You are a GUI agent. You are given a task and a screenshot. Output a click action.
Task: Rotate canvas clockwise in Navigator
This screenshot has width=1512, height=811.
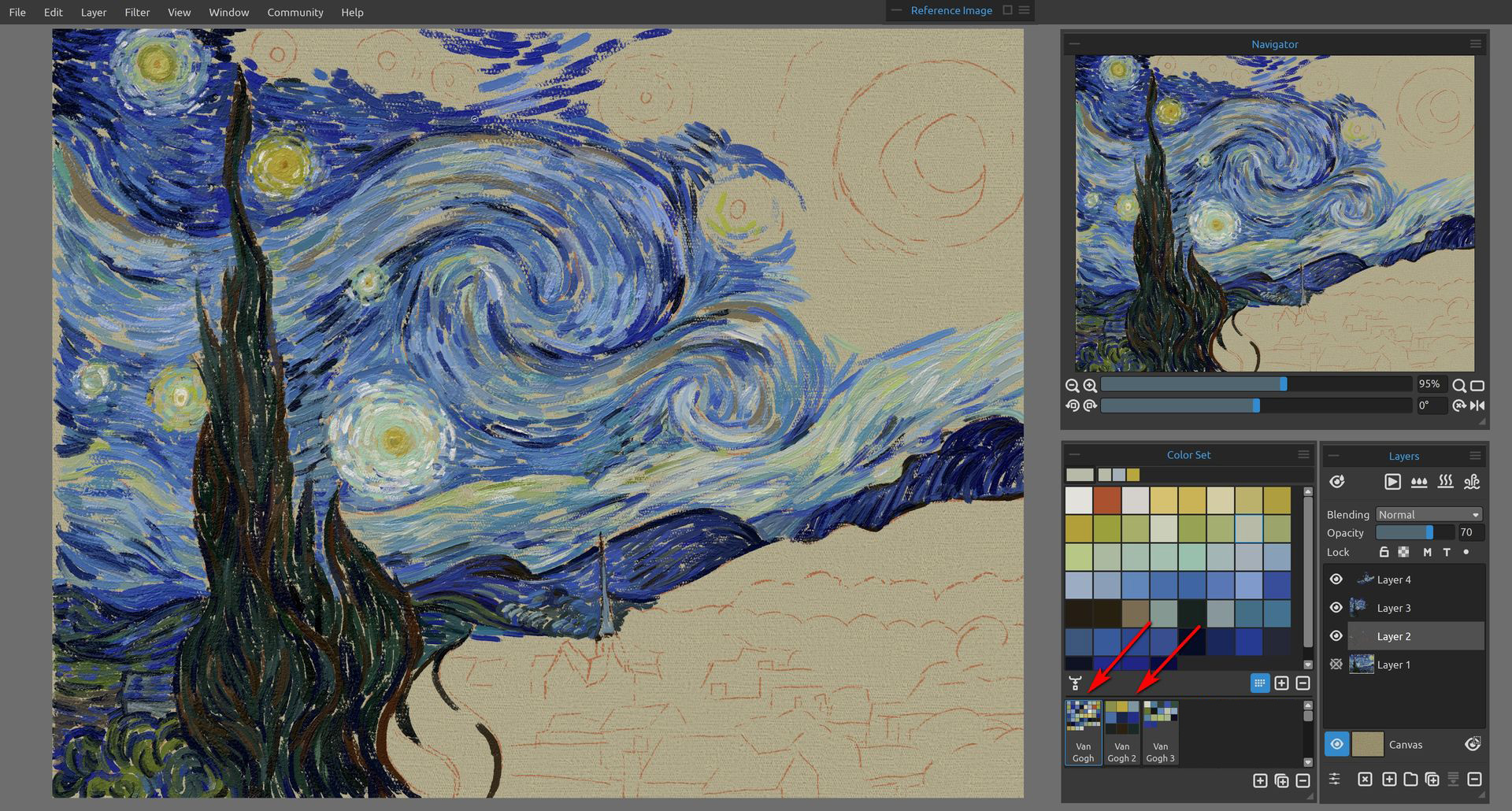(x=1090, y=405)
